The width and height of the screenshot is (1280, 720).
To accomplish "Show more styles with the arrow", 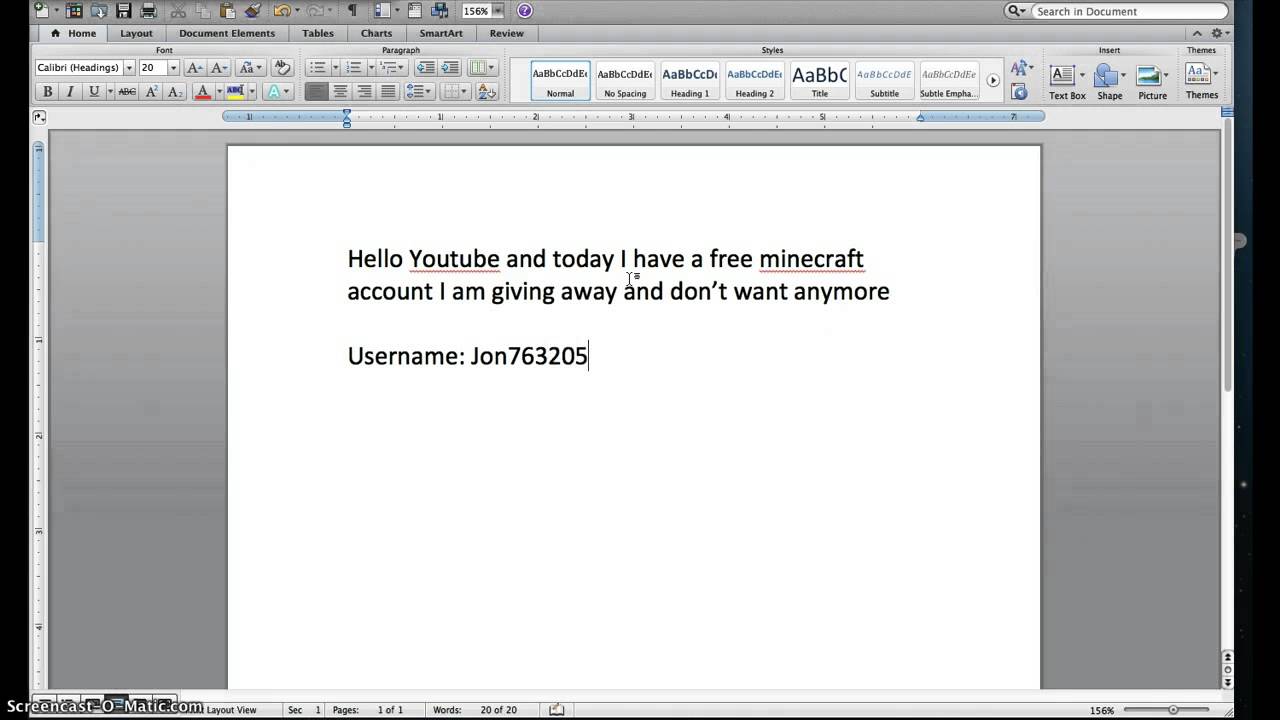I will coord(993,80).
